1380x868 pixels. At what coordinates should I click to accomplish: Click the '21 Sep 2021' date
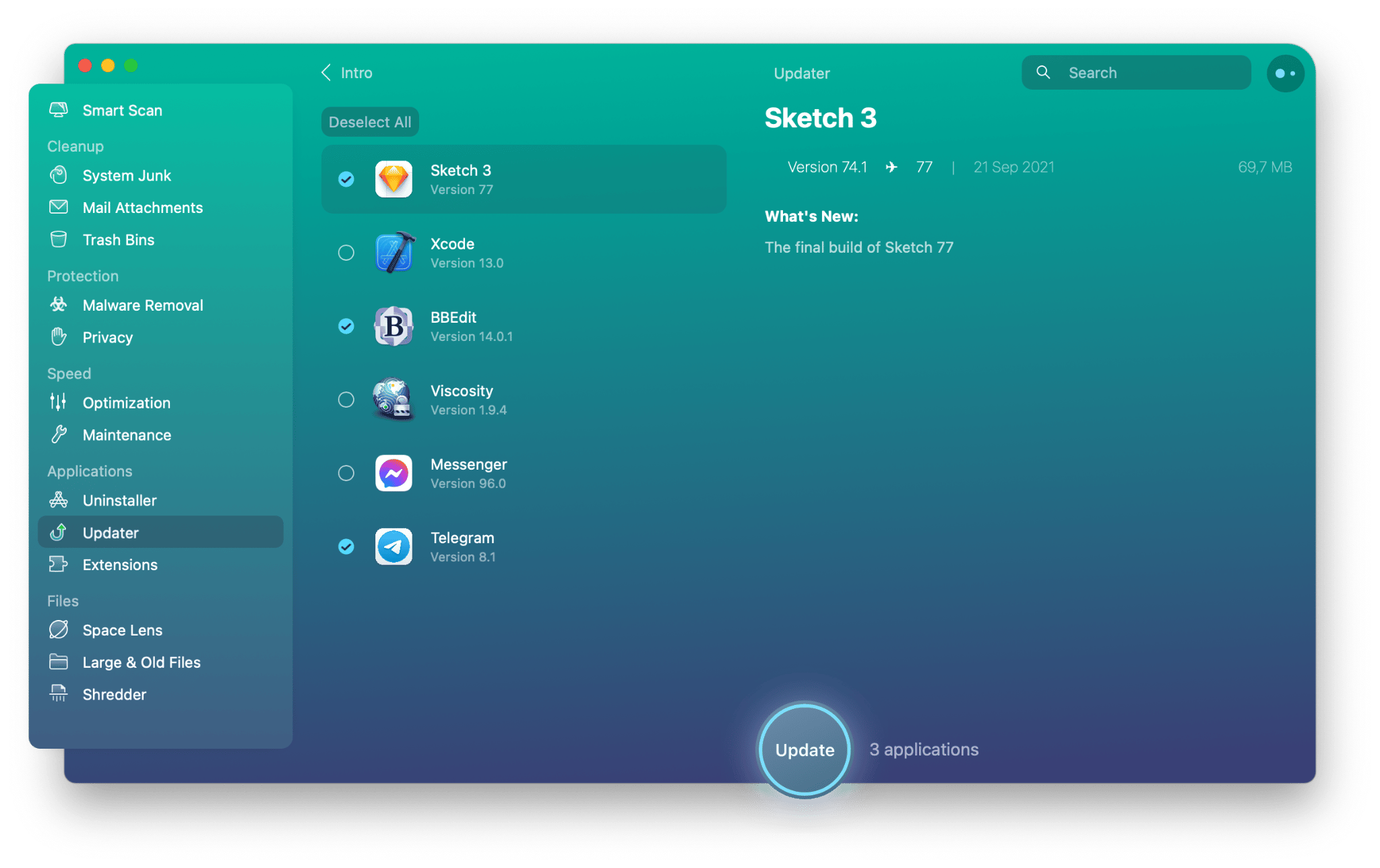coord(1013,167)
